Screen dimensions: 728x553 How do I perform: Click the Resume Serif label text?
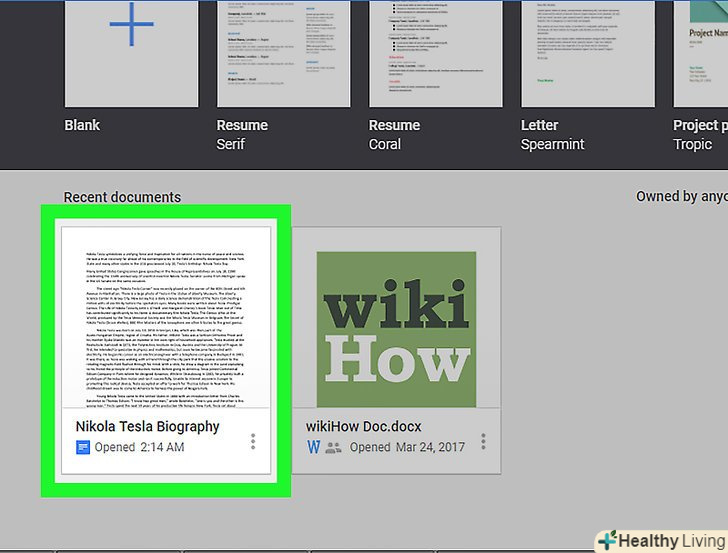coord(242,135)
